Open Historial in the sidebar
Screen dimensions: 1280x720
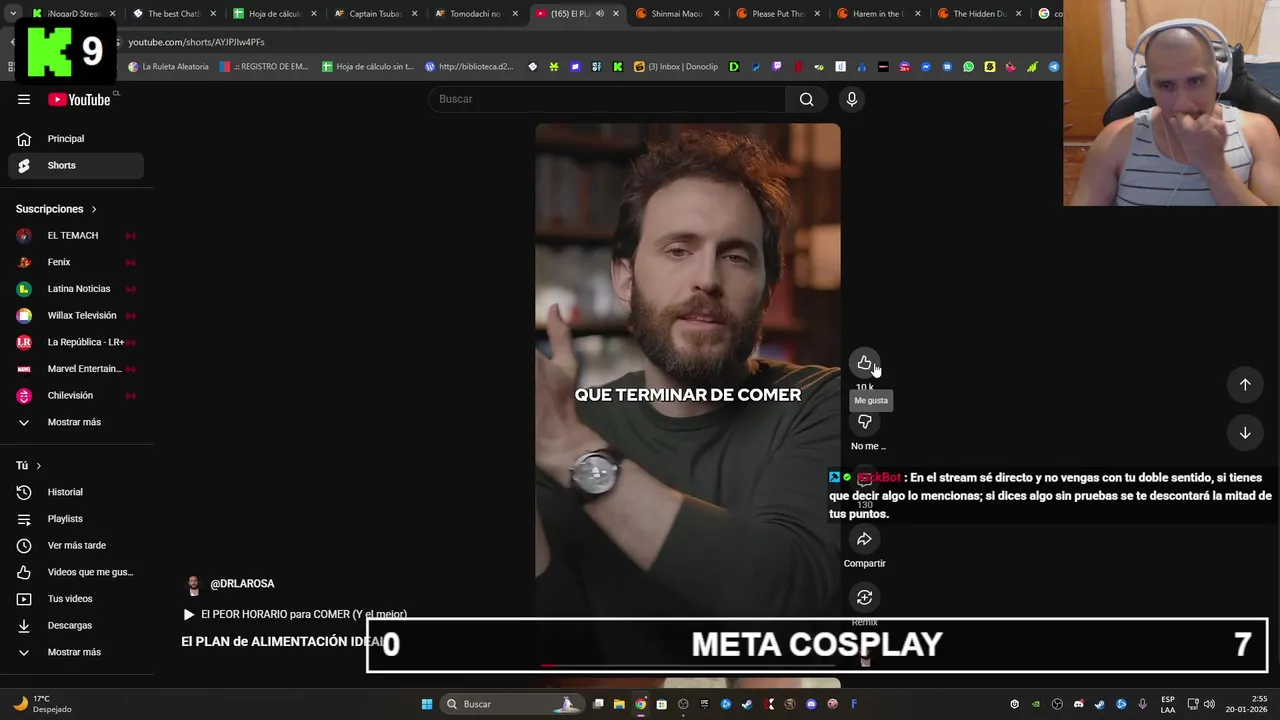76,492
